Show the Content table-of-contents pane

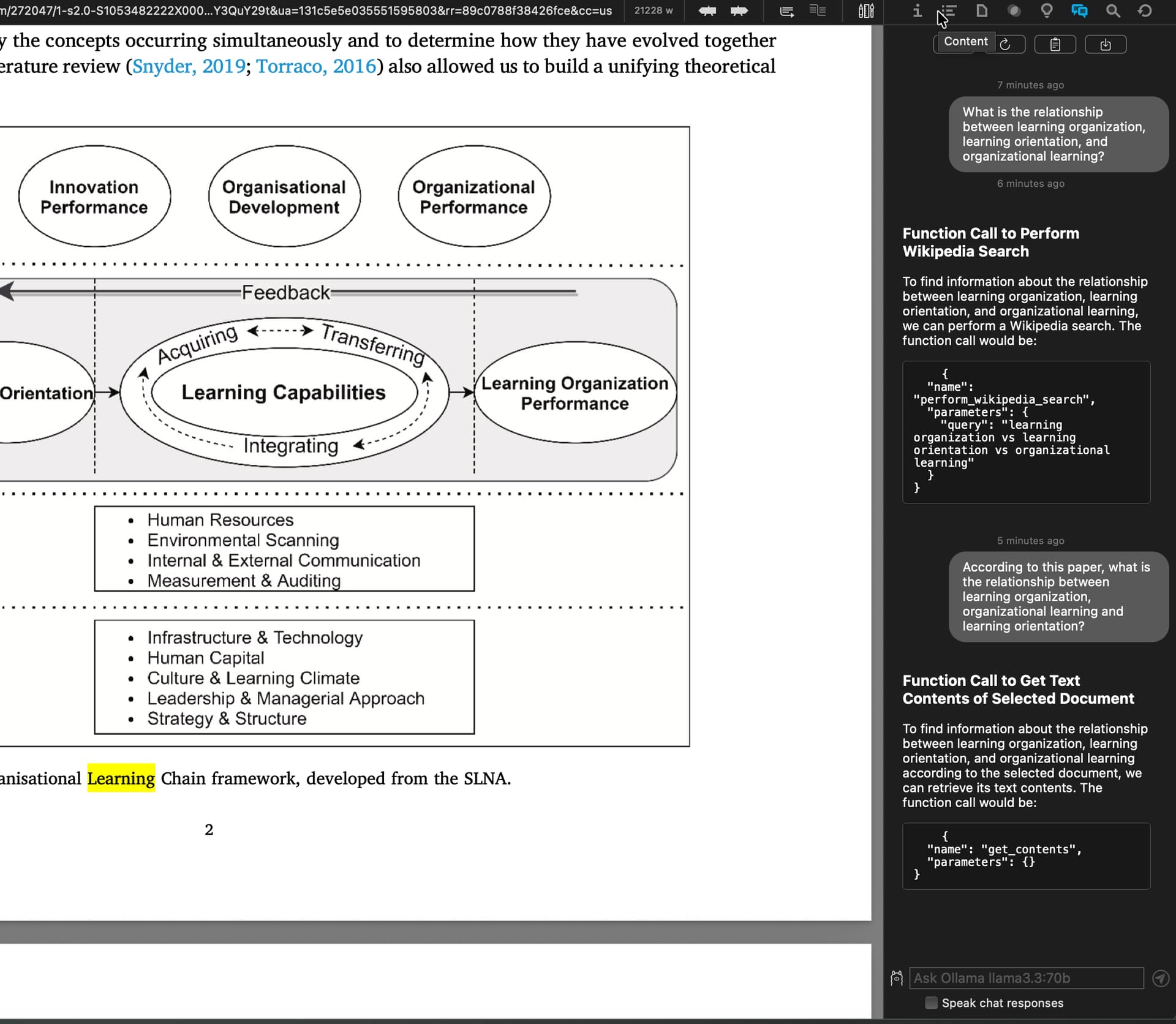click(949, 10)
